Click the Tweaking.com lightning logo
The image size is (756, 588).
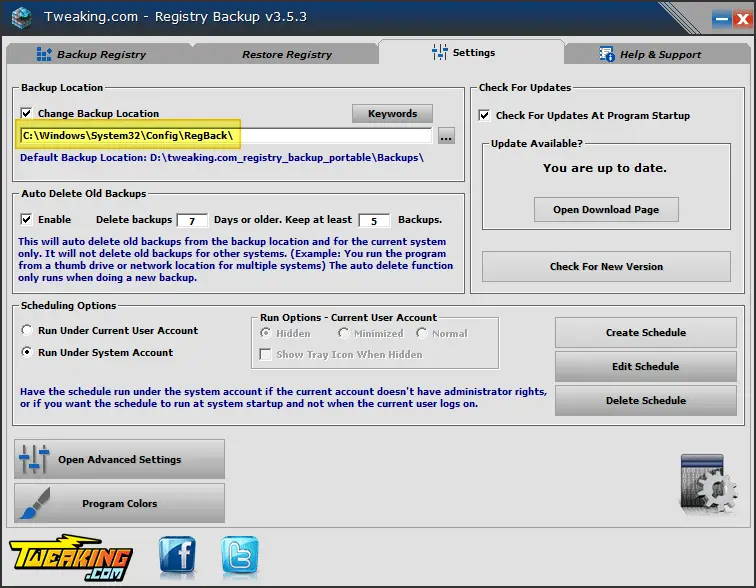(71, 557)
